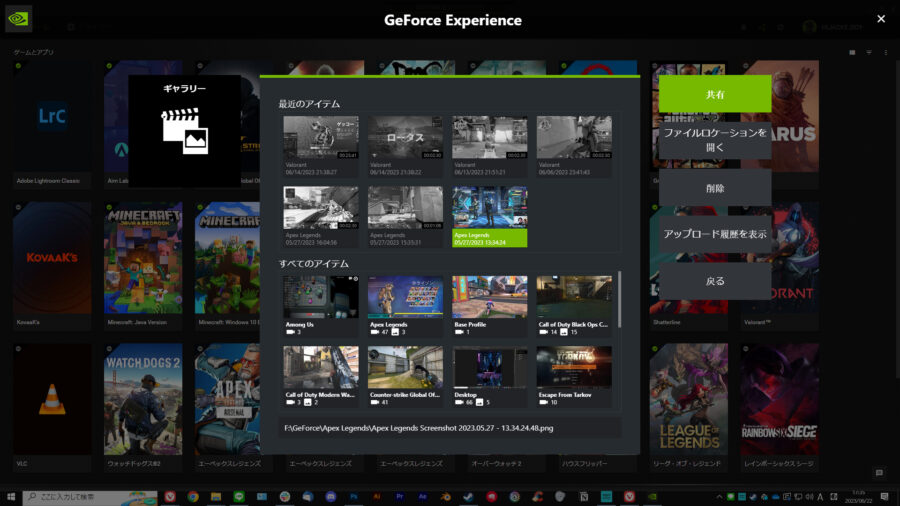Open the Apex Legends gallery folder
The width and height of the screenshot is (900, 506).
coord(405,306)
